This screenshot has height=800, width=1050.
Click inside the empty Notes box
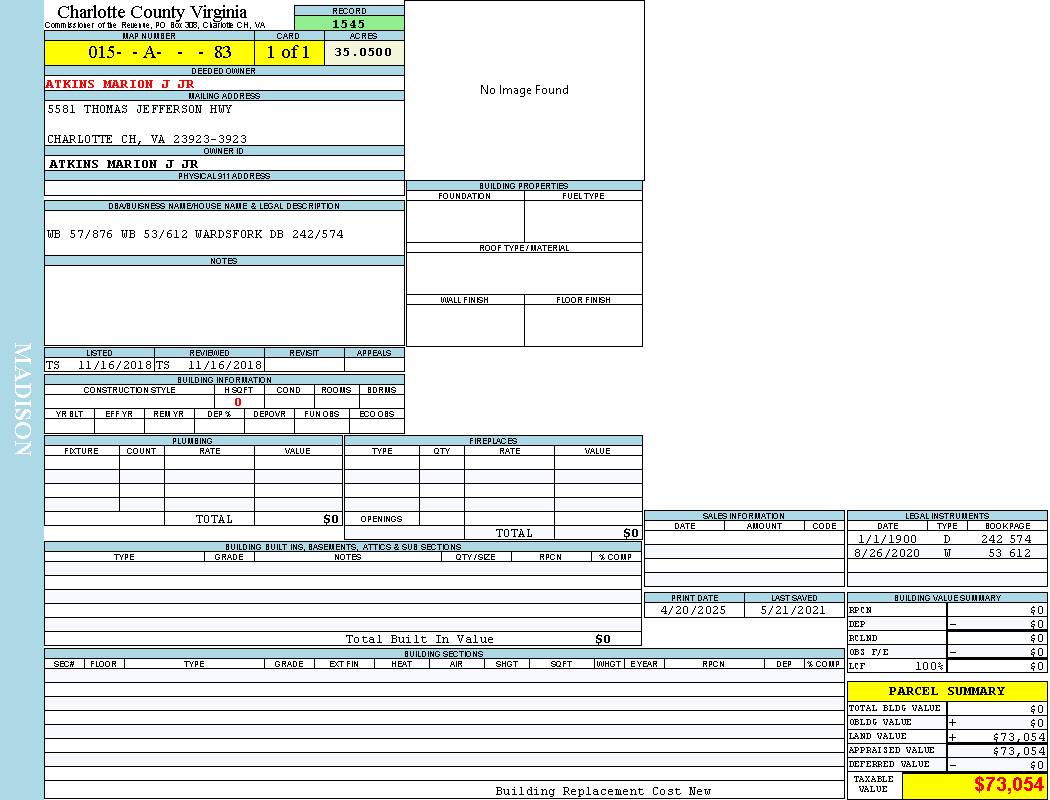coord(224,305)
